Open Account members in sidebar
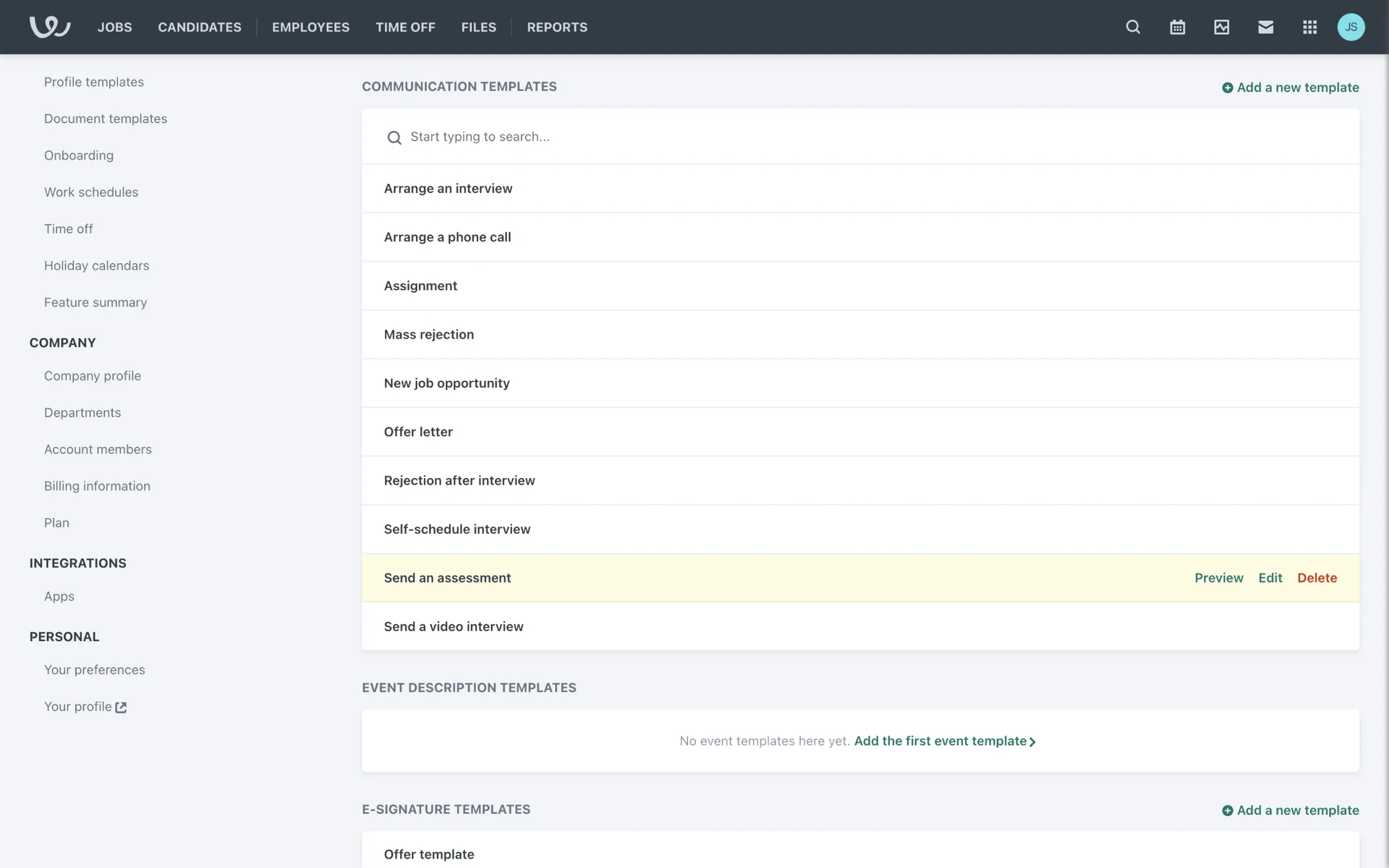The width and height of the screenshot is (1389, 868). click(98, 449)
